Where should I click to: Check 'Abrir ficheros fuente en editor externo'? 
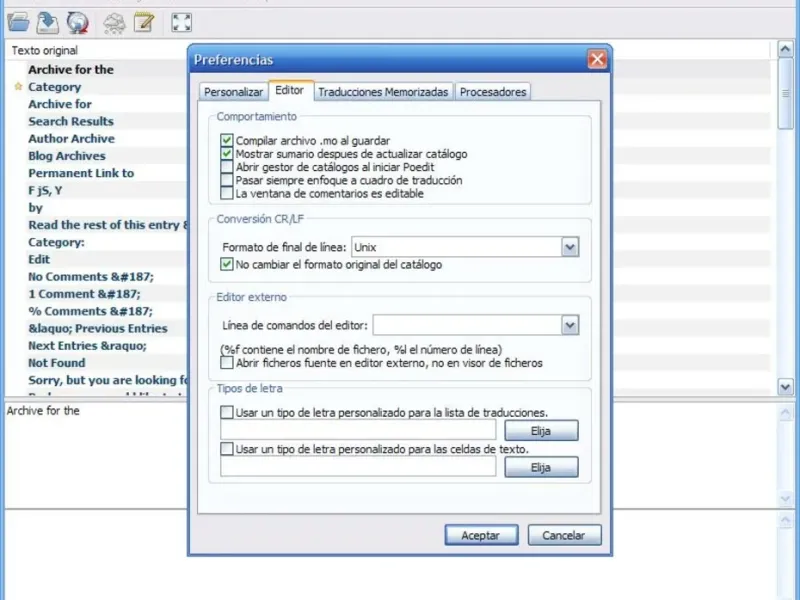[227, 363]
